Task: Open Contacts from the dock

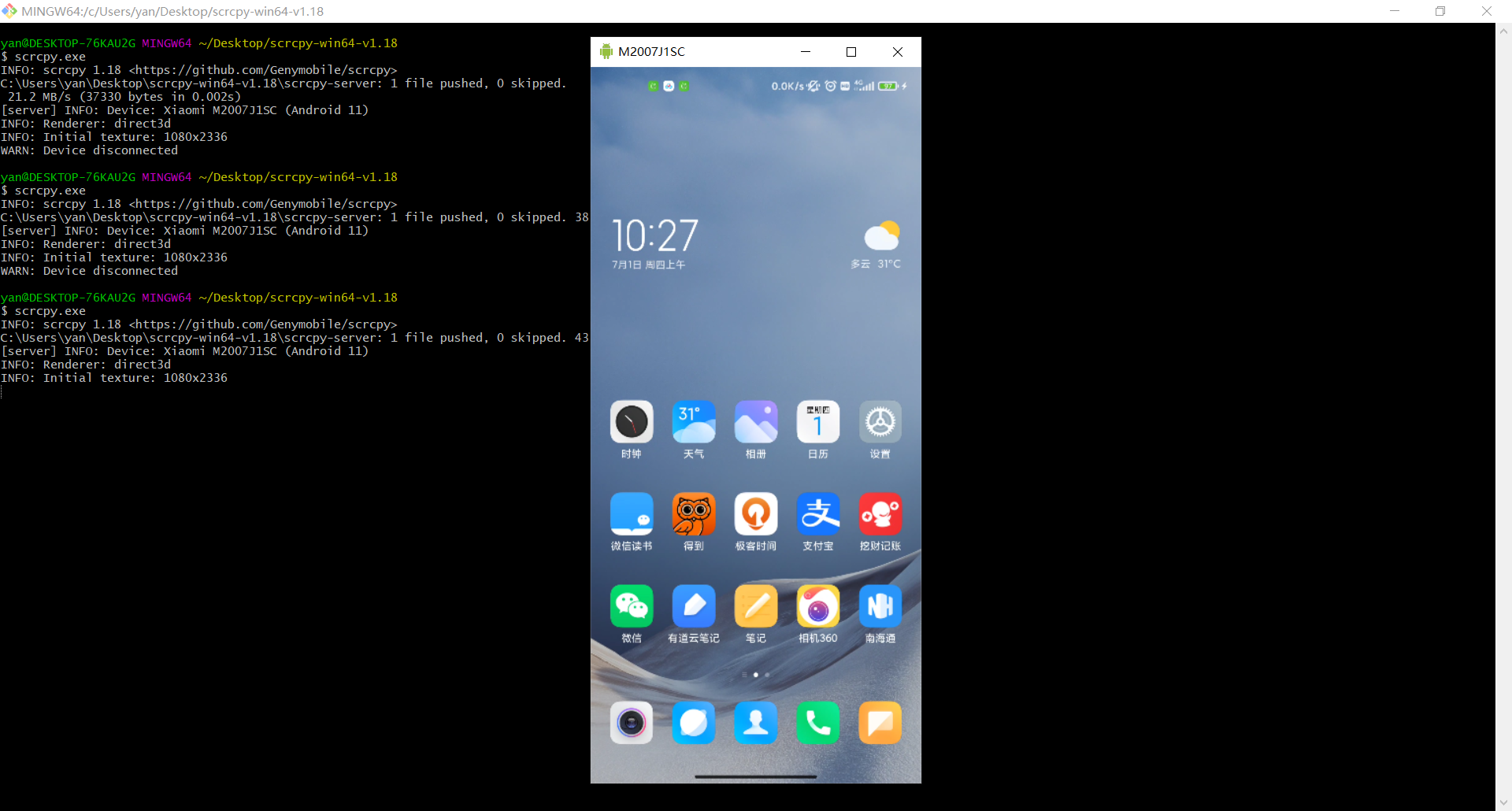Action: point(755,723)
